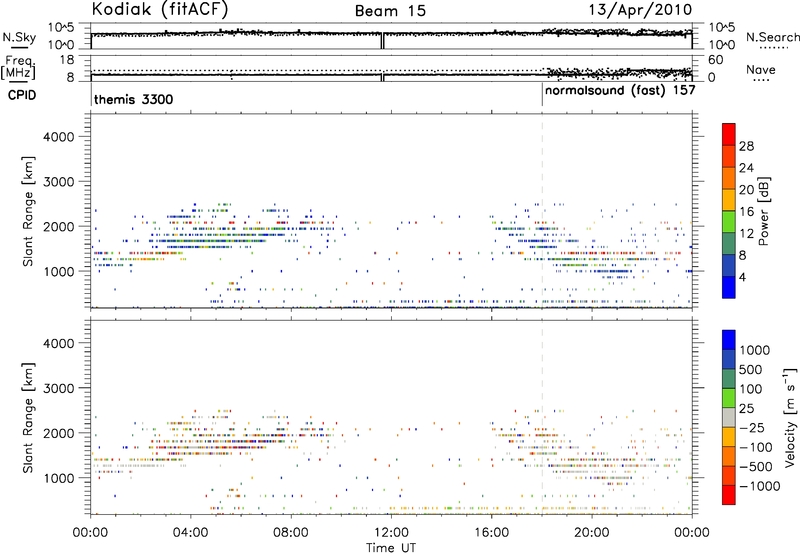The image size is (800, 554).
Task: Click the '60' Nave axis tick
Action: 716,60
